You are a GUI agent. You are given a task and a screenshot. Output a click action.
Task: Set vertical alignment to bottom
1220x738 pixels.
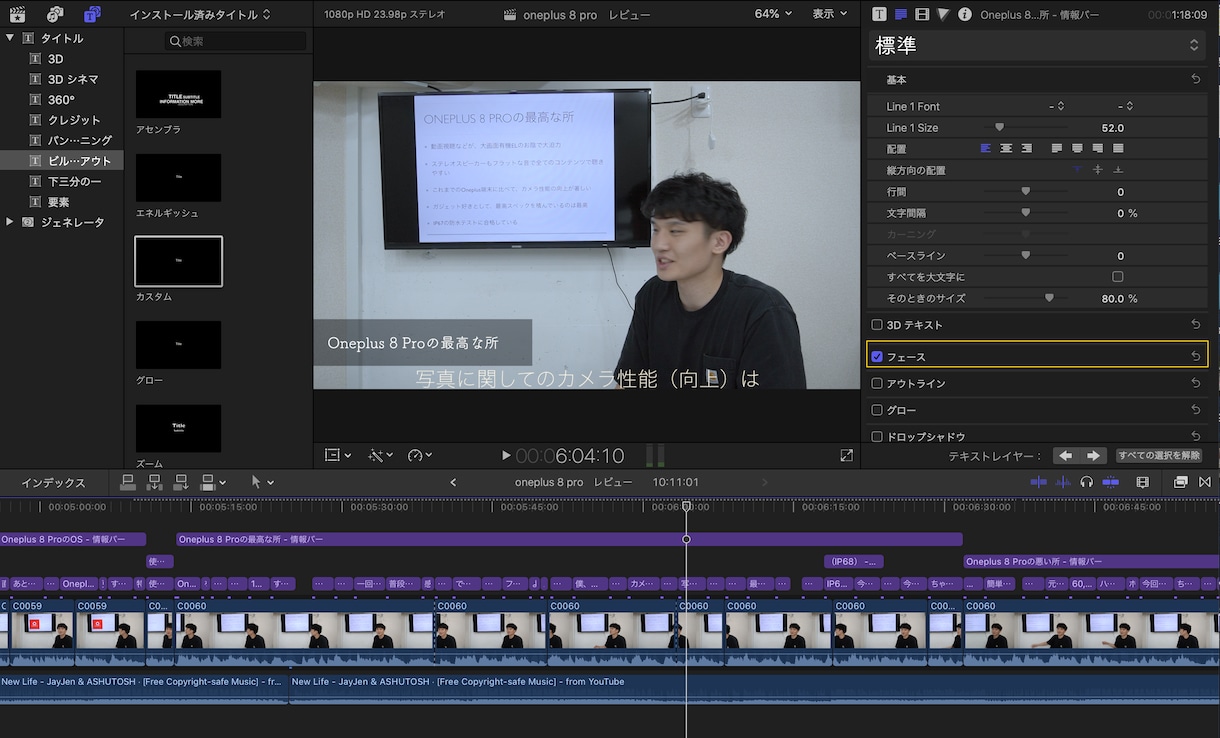(x=1118, y=170)
